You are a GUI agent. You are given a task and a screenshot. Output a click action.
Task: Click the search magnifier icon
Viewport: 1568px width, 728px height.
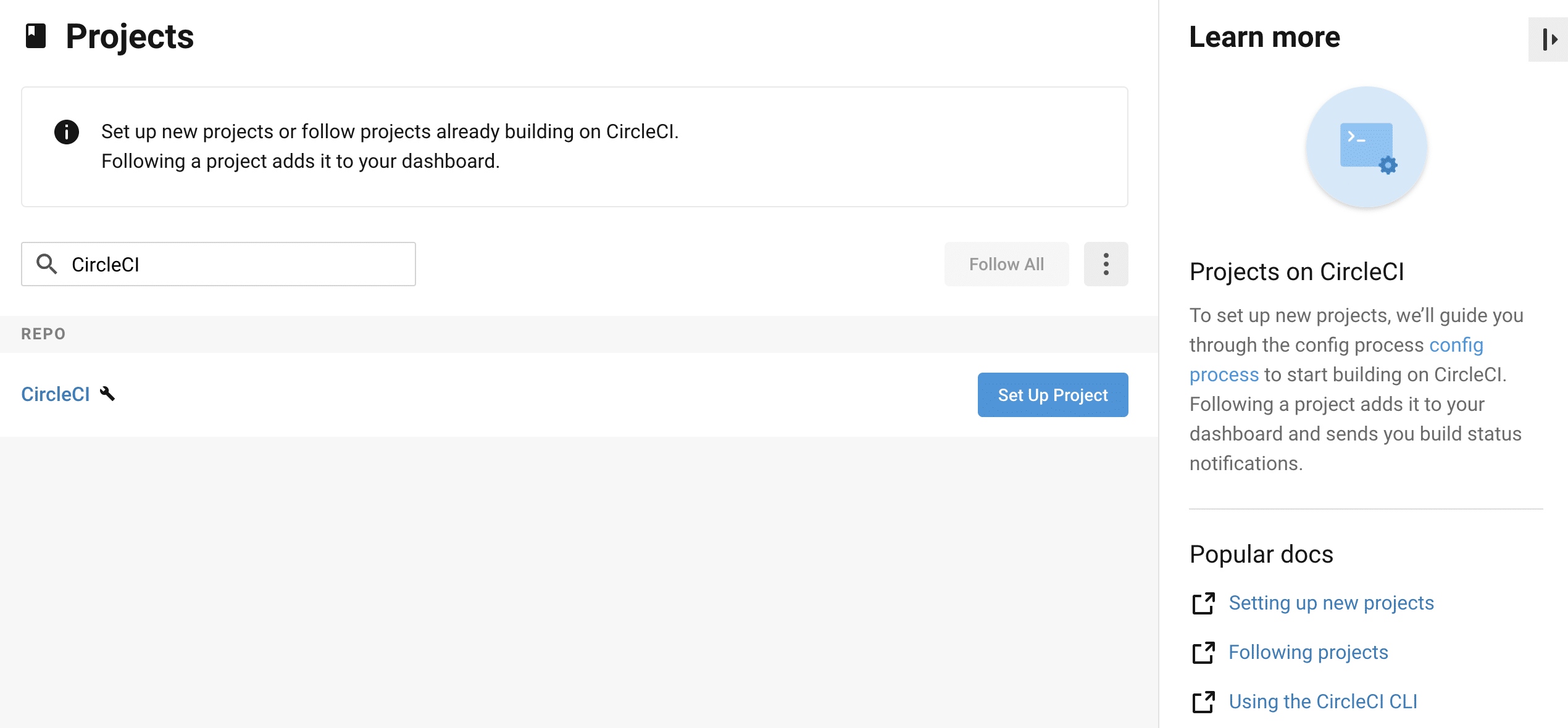[x=47, y=264]
